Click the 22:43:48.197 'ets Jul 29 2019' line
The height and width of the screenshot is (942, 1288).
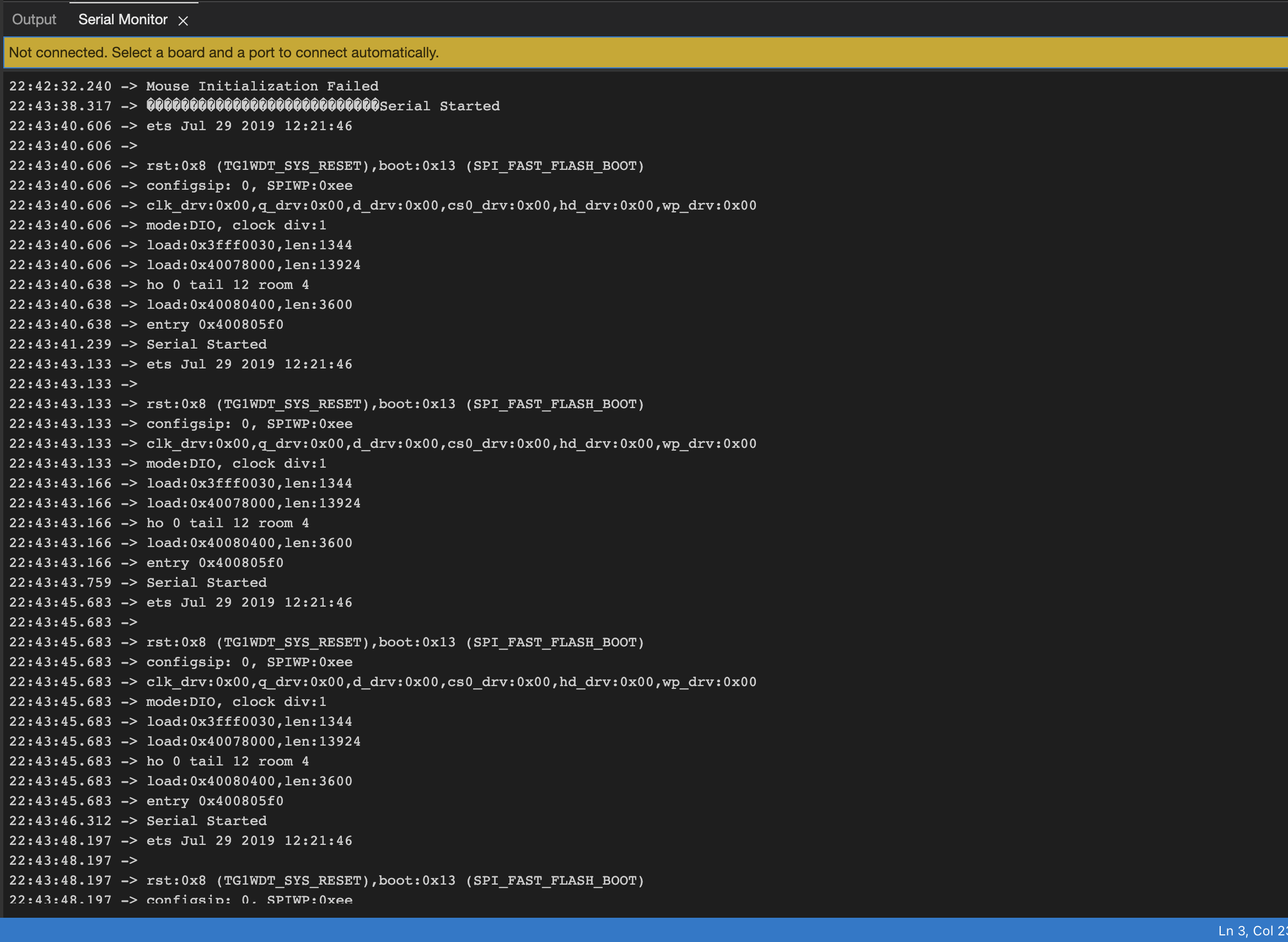click(x=249, y=841)
